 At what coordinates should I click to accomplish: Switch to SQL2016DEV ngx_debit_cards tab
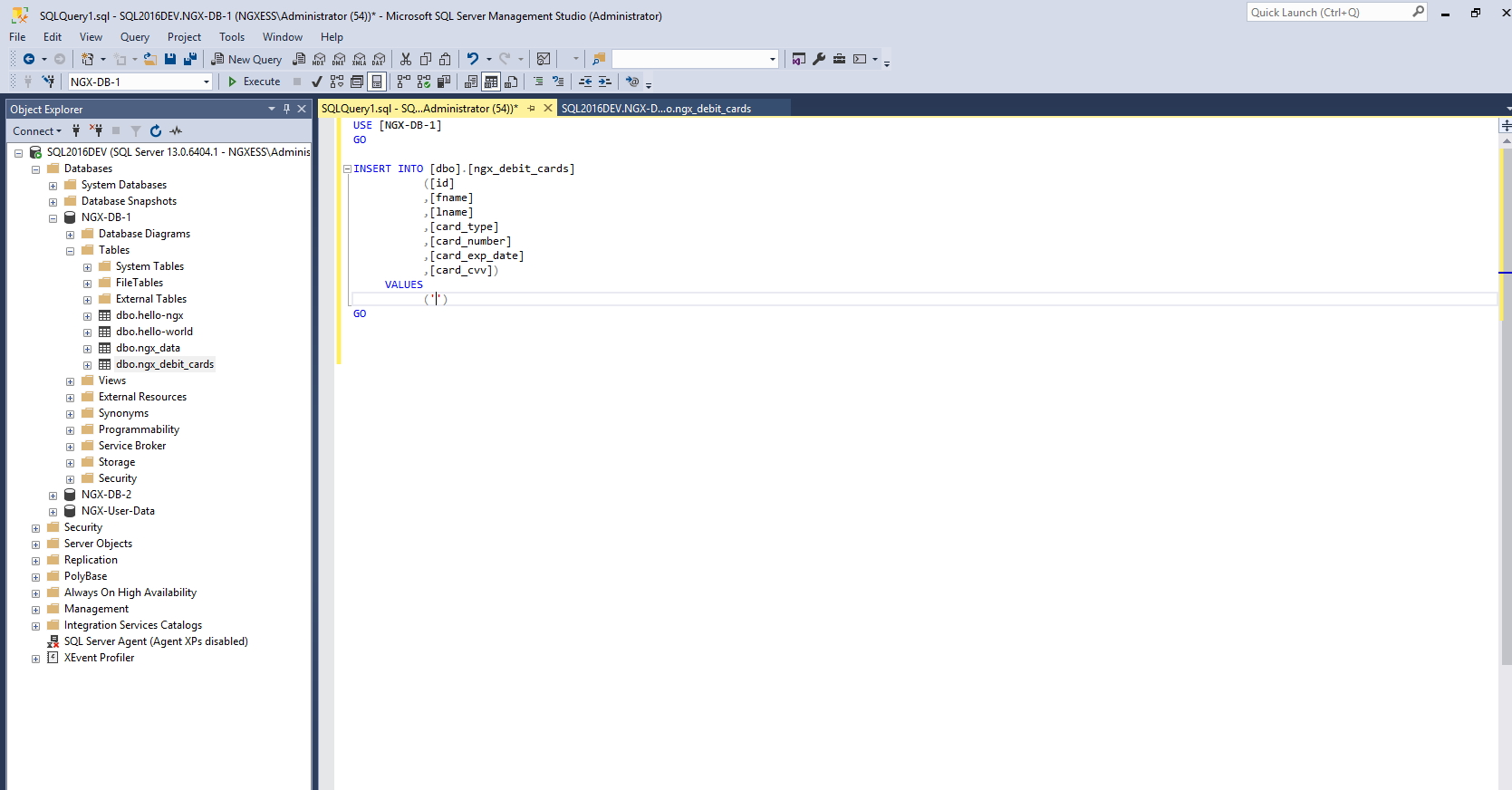pyautogui.click(x=656, y=109)
